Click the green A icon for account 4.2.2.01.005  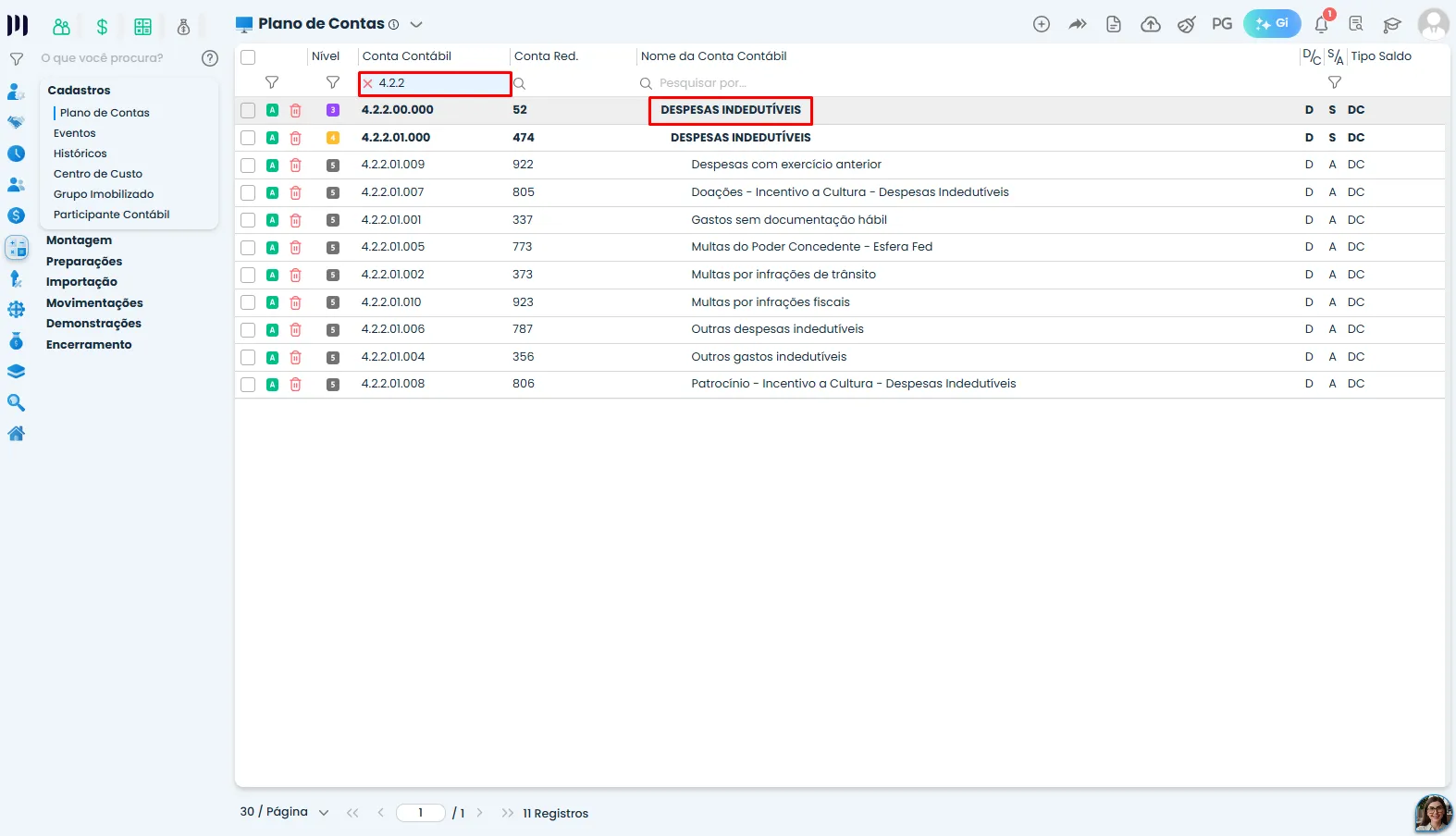click(272, 248)
